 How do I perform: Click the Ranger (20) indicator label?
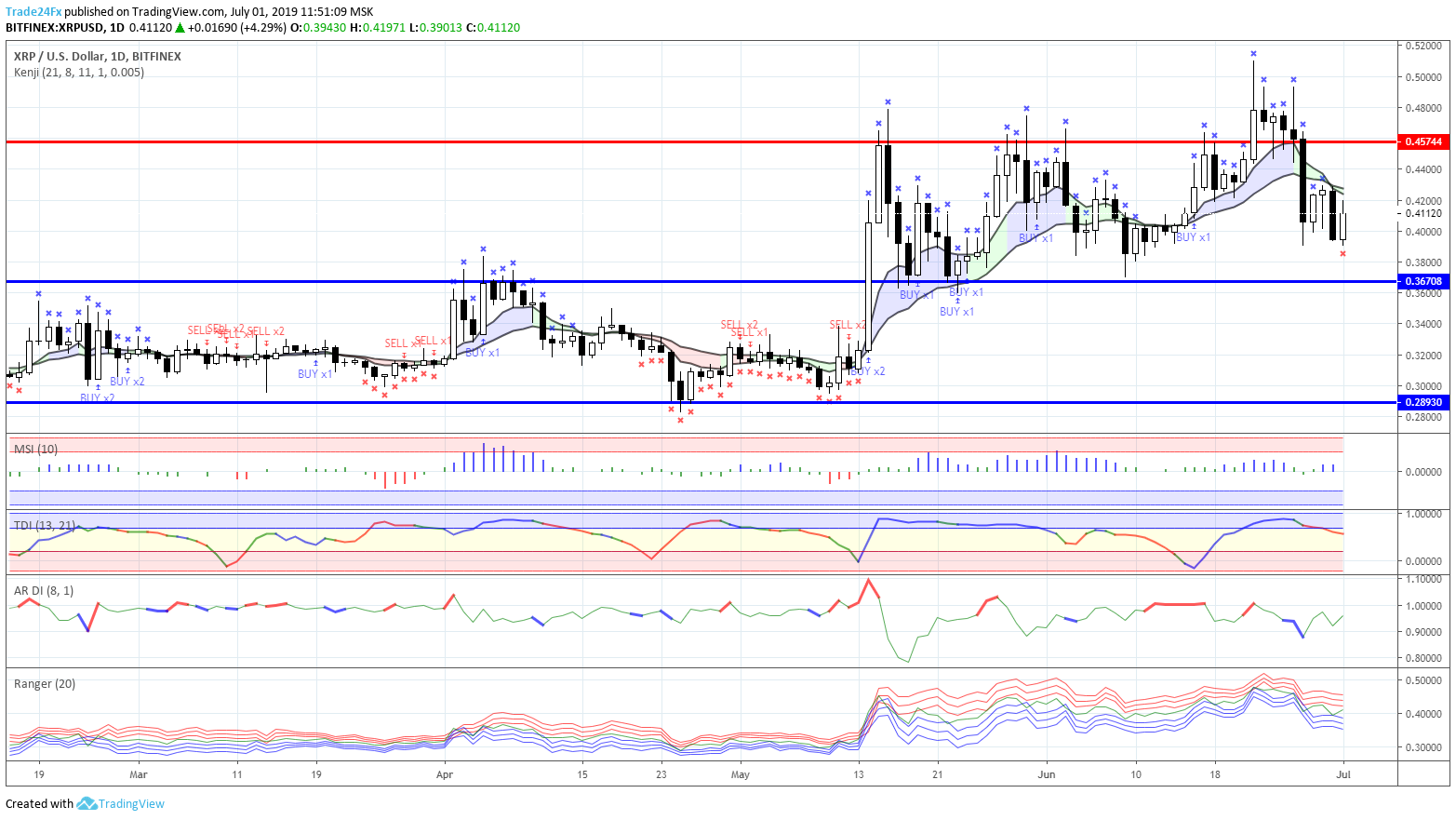pyautogui.click(x=45, y=683)
